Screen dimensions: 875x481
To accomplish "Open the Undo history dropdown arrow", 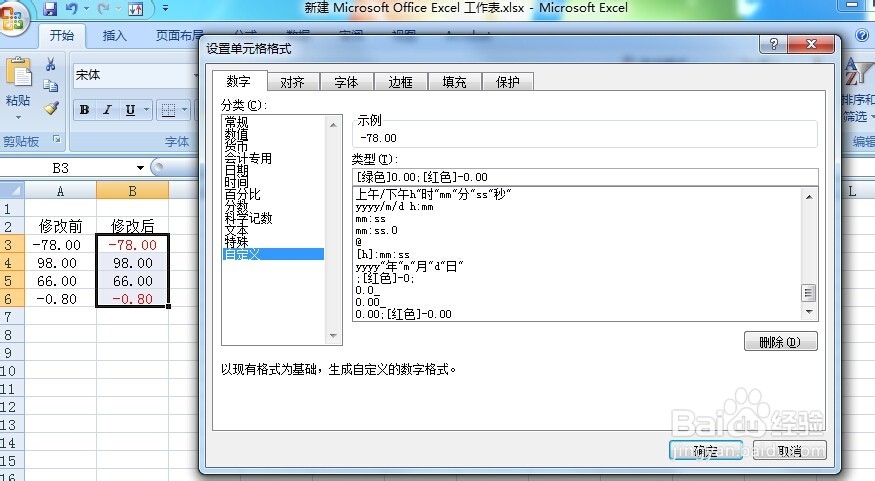I will [x=86, y=8].
